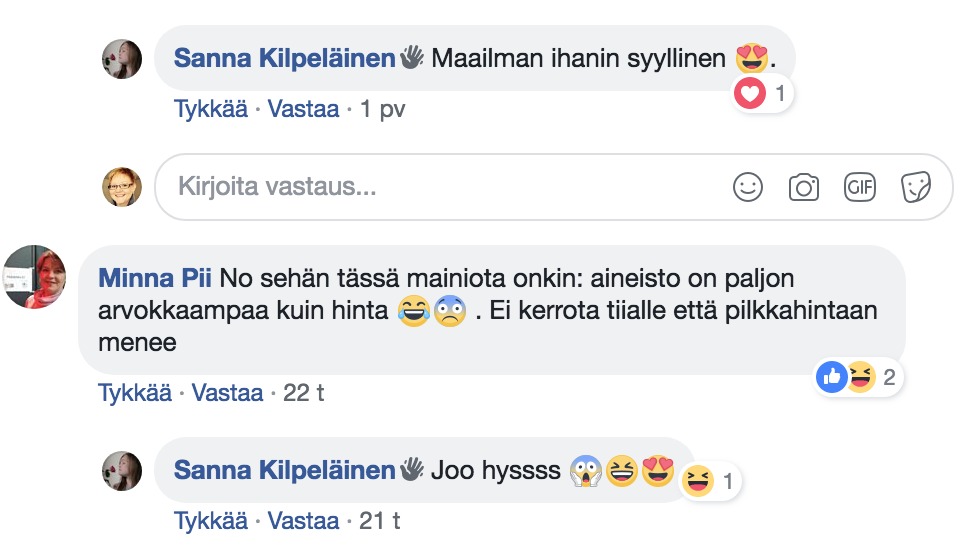Click Vastaa under Joo hyssss comment
The image size is (975, 554).
305,521
